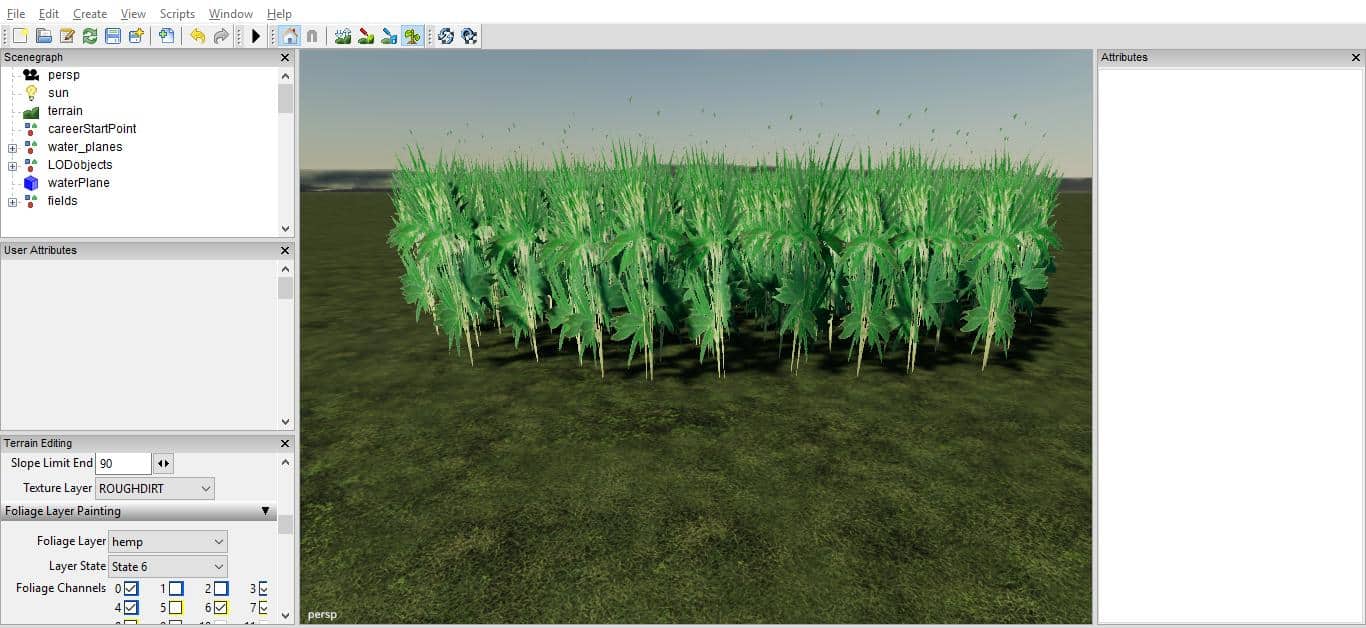The height and width of the screenshot is (628, 1366).
Task: Open the Scripts menu
Action: click(x=177, y=14)
